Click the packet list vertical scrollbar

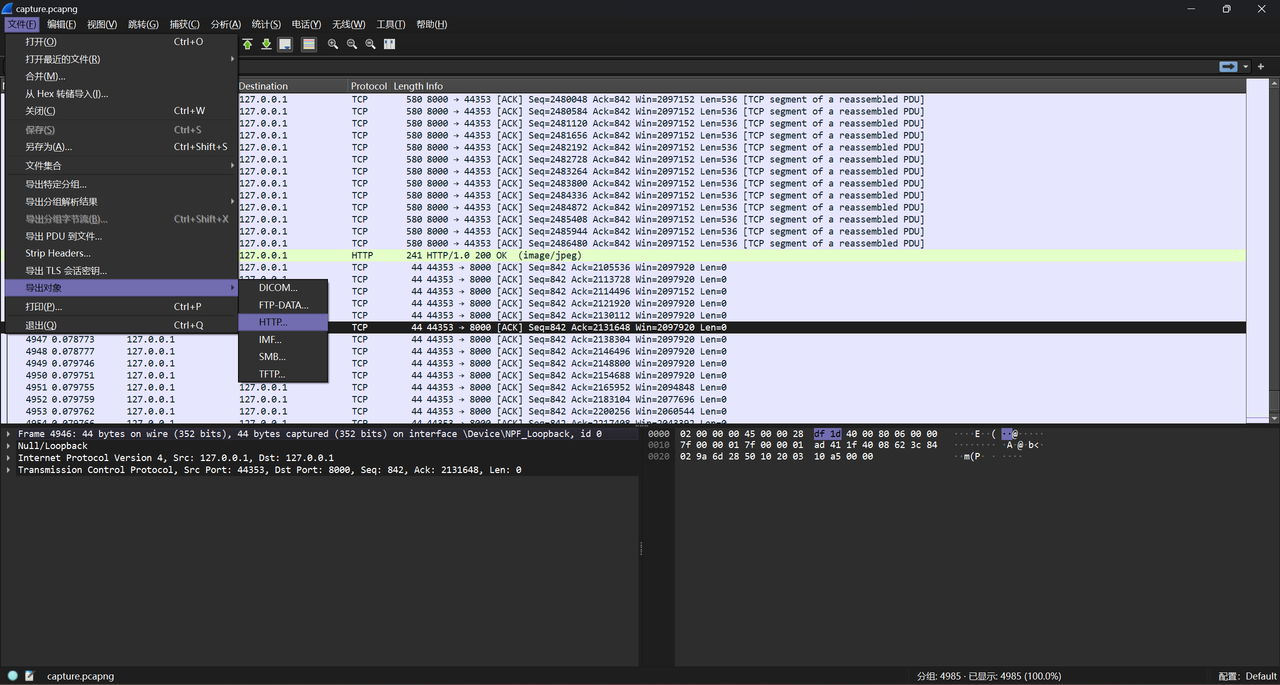pos(1273,250)
